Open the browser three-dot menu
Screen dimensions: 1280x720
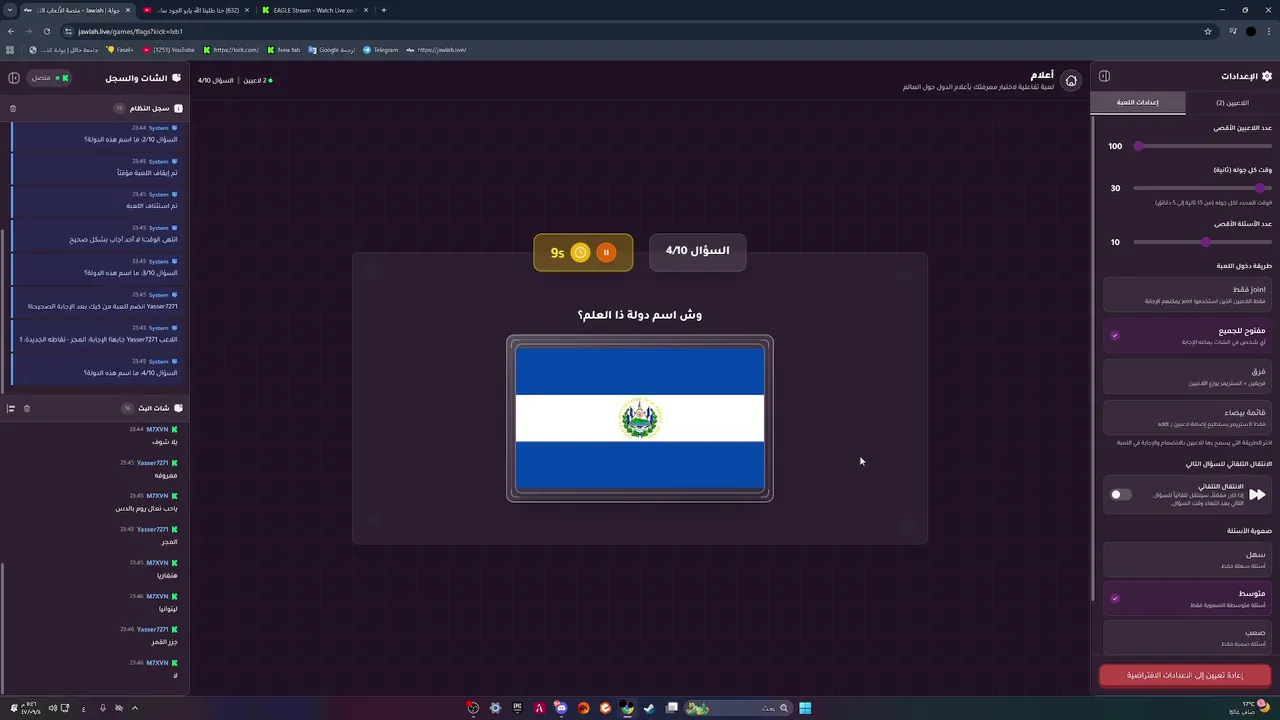(x=1270, y=31)
